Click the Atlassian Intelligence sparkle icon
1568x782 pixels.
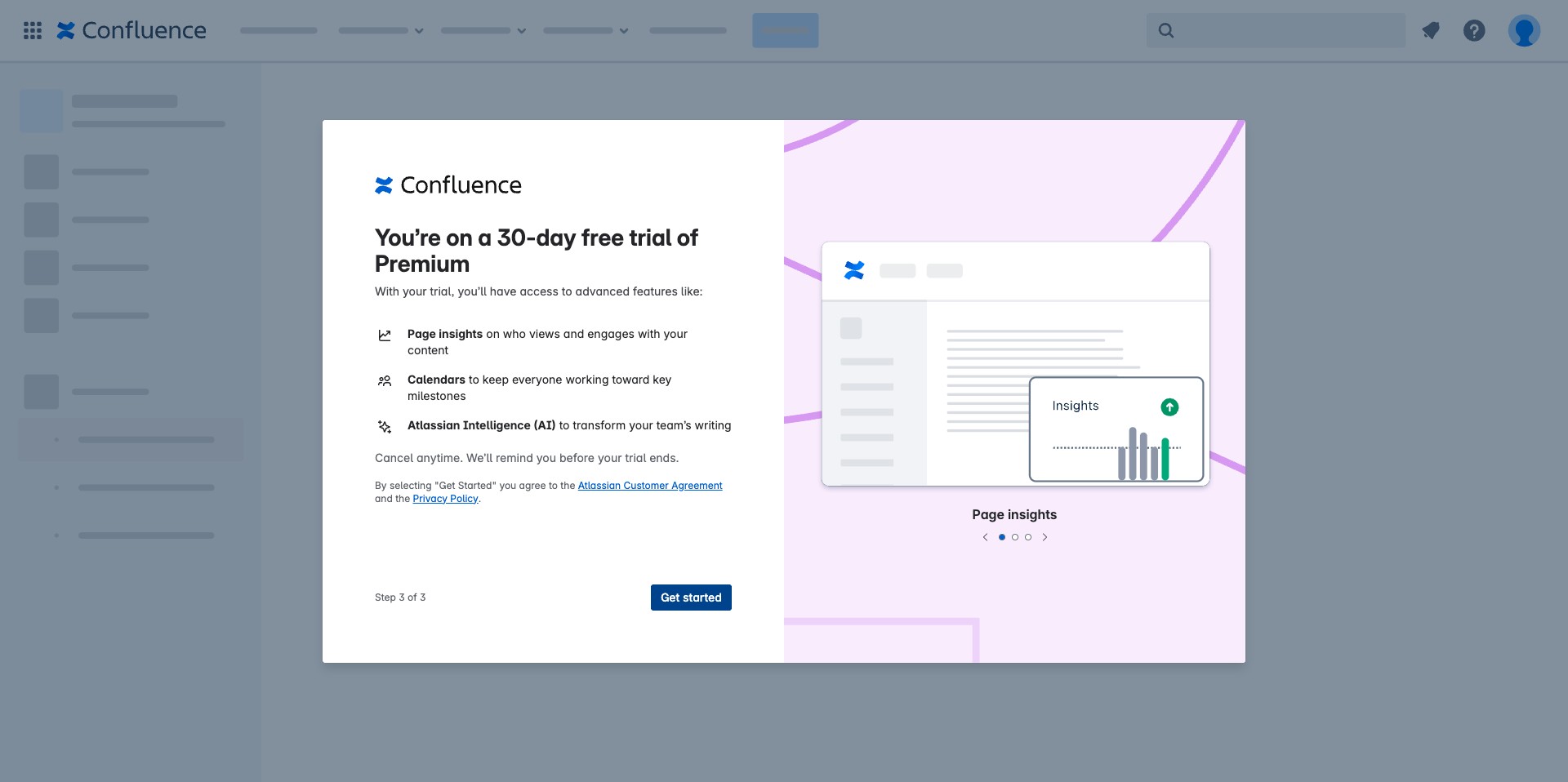point(385,426)
